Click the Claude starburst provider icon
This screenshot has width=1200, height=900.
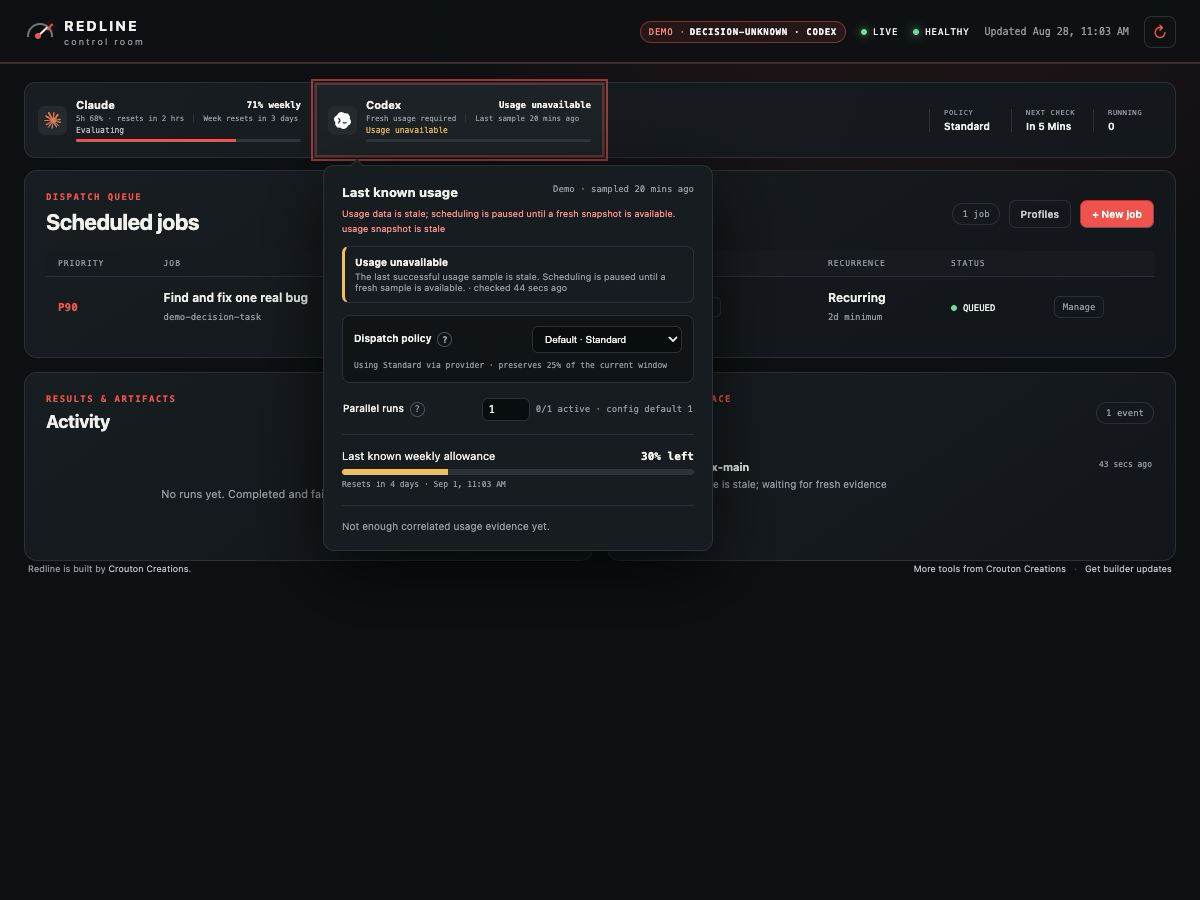52,120
